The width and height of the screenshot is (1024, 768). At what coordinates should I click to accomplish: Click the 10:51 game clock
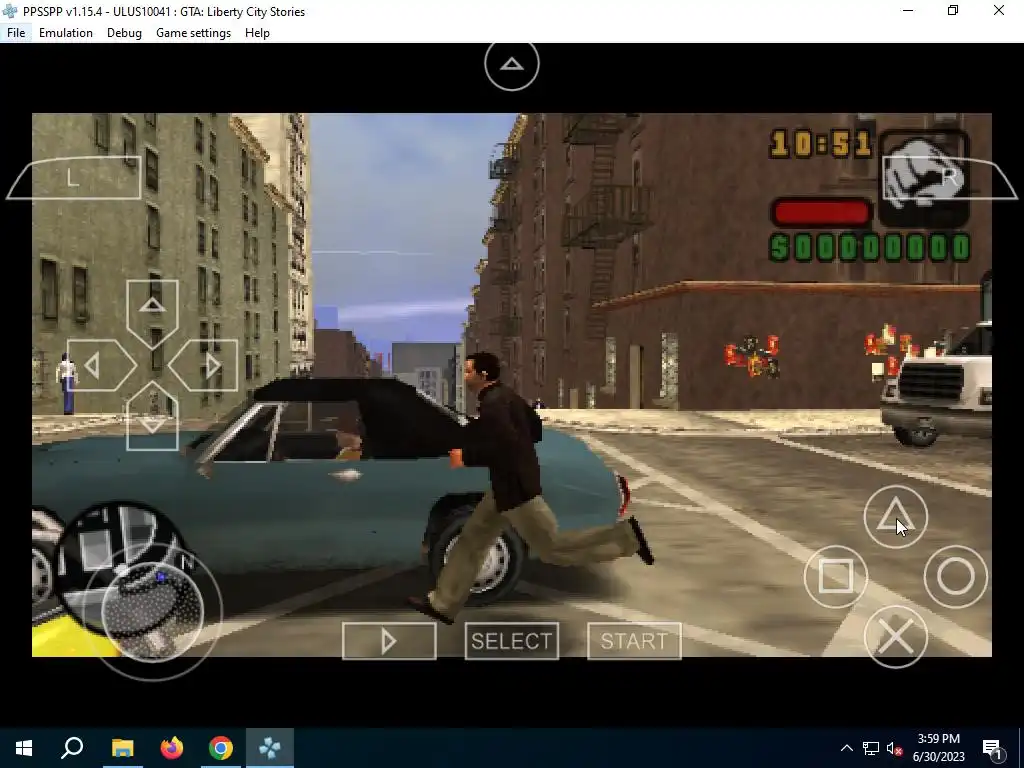(821, 144)
